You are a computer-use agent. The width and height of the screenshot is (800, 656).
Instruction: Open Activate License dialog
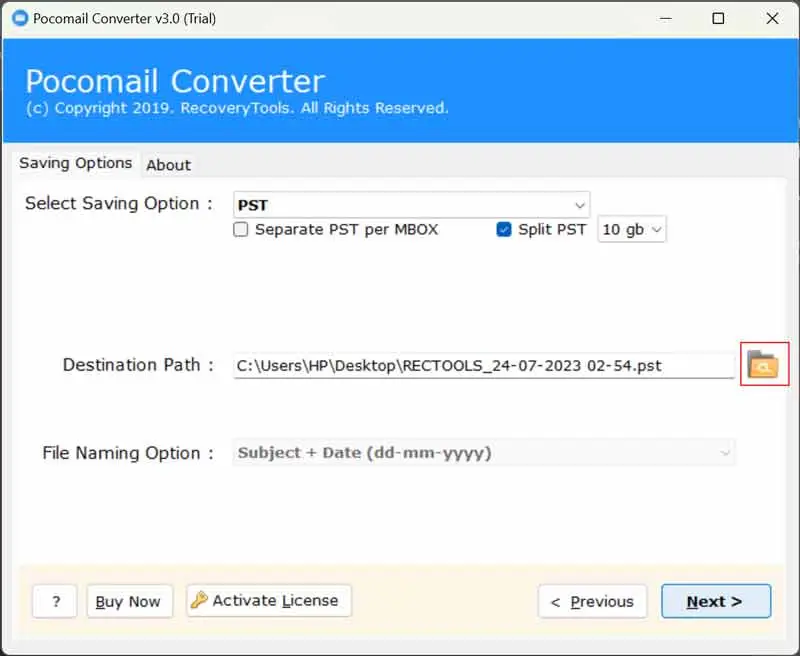(x=269, y=600)
